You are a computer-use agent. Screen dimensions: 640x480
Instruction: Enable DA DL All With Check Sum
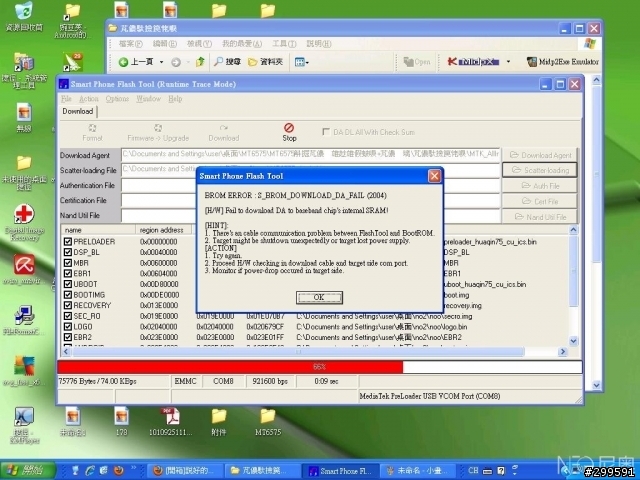click(326, 132)
